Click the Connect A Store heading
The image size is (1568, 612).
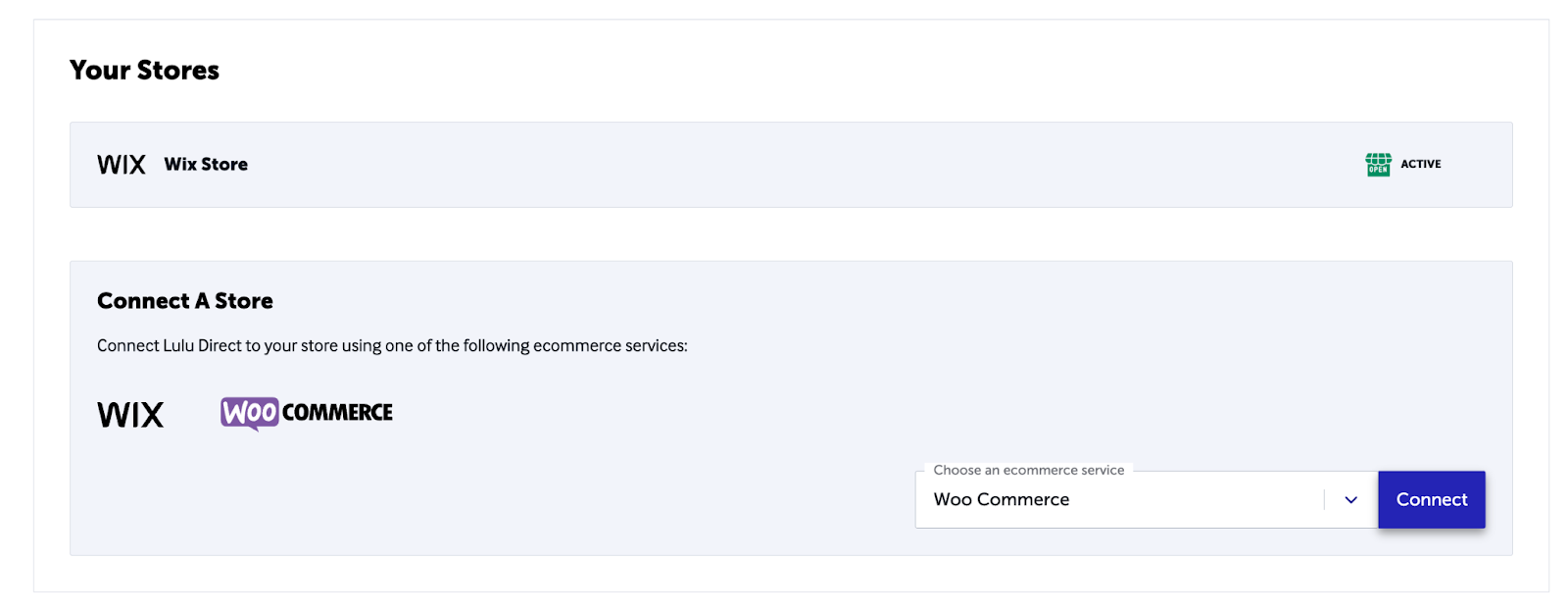(184, 300)
